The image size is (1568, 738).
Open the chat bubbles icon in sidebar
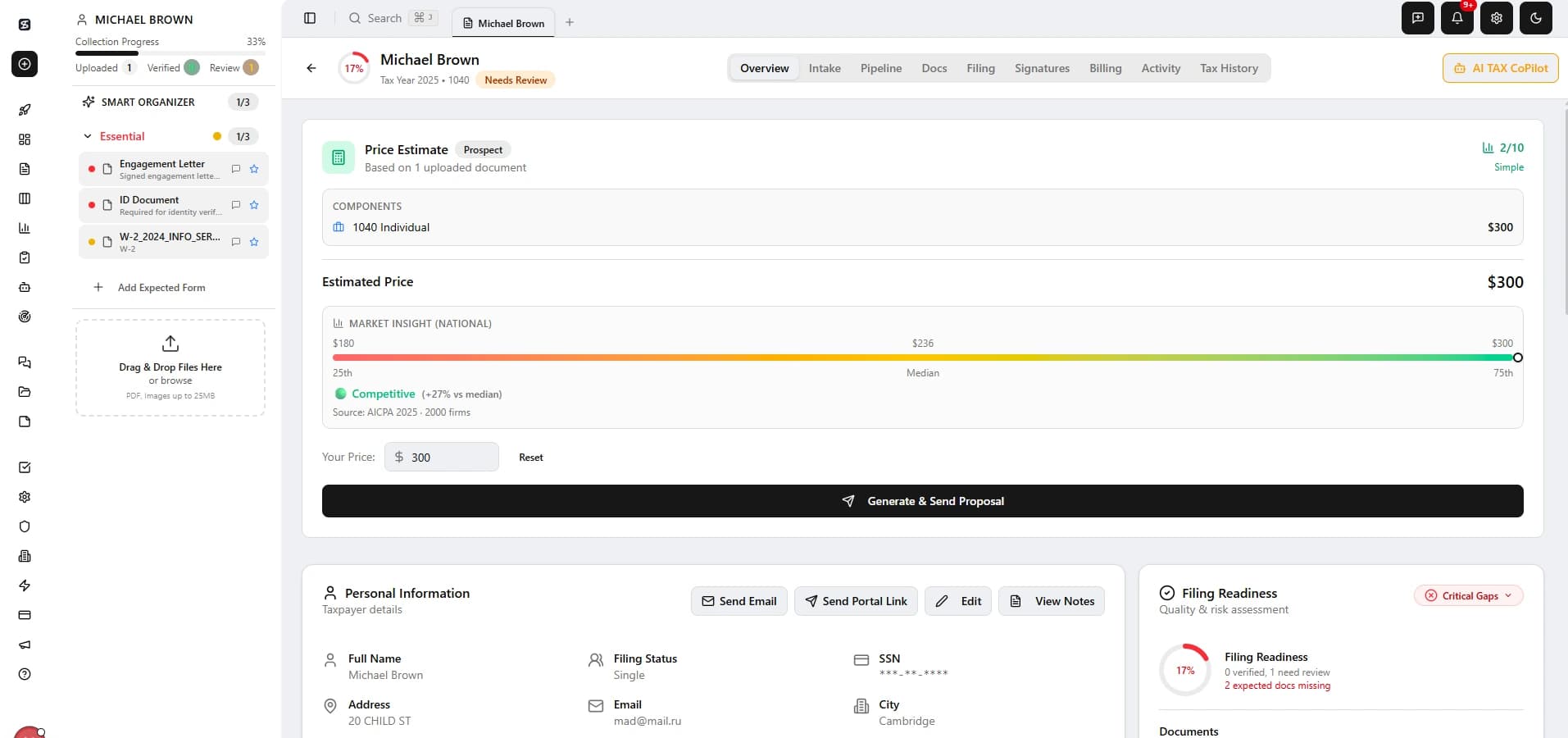(25, 362)
